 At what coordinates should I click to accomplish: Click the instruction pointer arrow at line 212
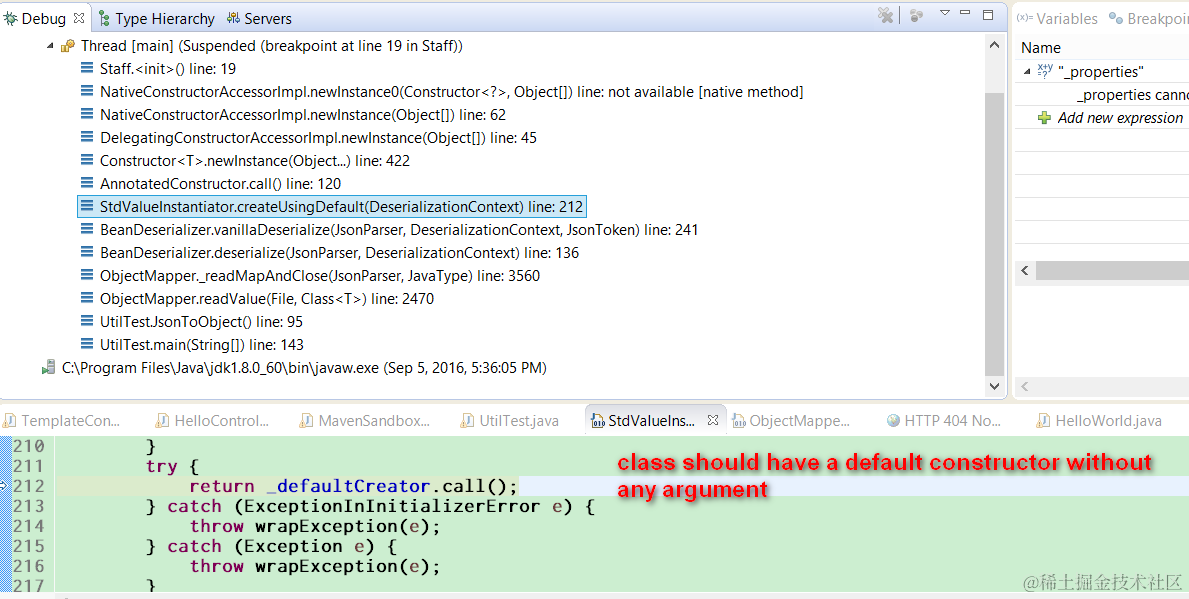pos(4,486)
